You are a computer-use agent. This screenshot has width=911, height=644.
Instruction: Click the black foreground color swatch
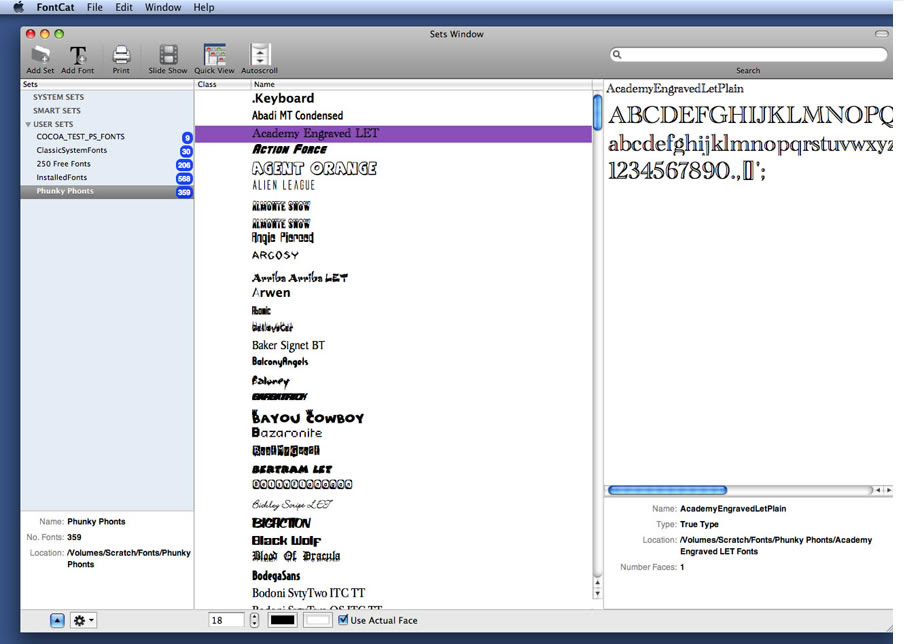[282, 620]
